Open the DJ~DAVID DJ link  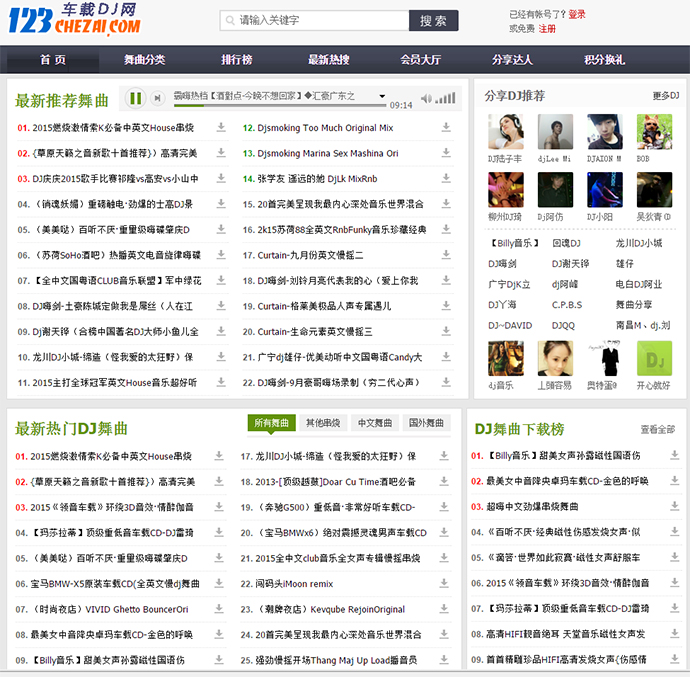510,325
